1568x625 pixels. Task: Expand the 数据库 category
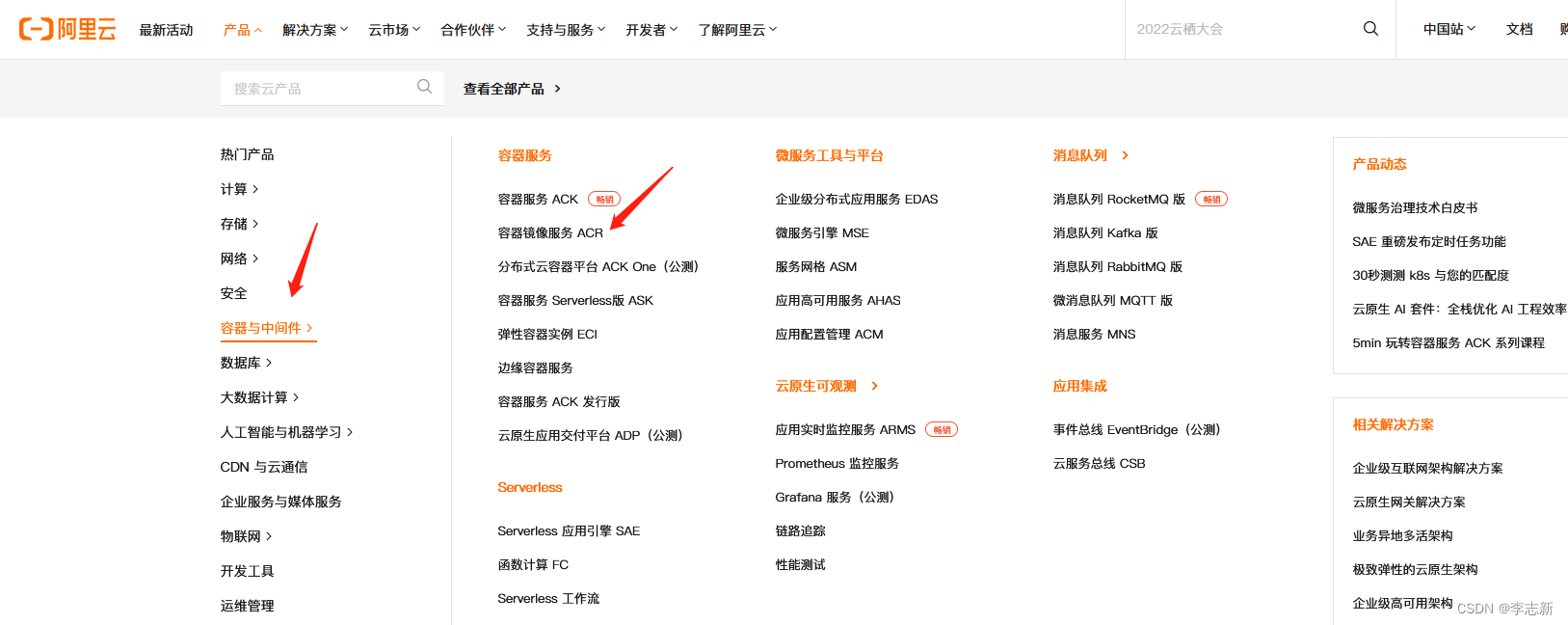coord(246,363)
